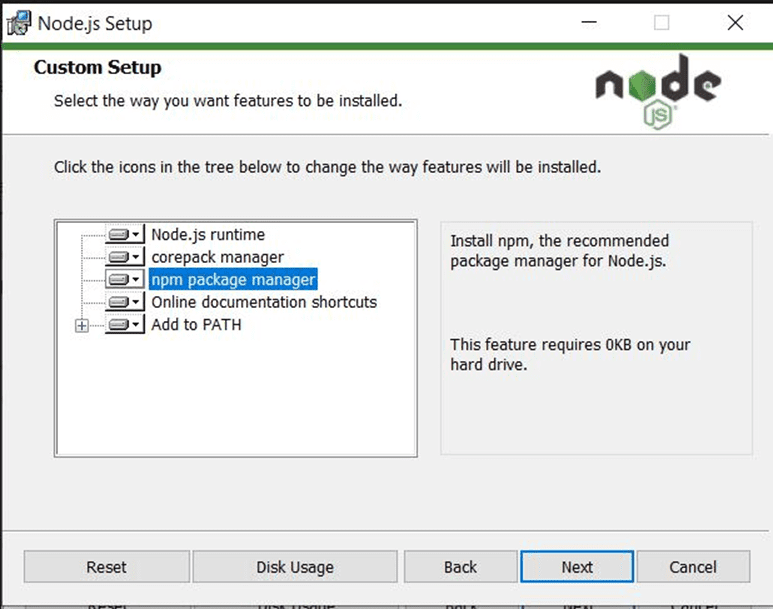Click the Node.js Setup installer title bar icon
Viewport: 773px width, 609px height.
[x=17, y=22]
